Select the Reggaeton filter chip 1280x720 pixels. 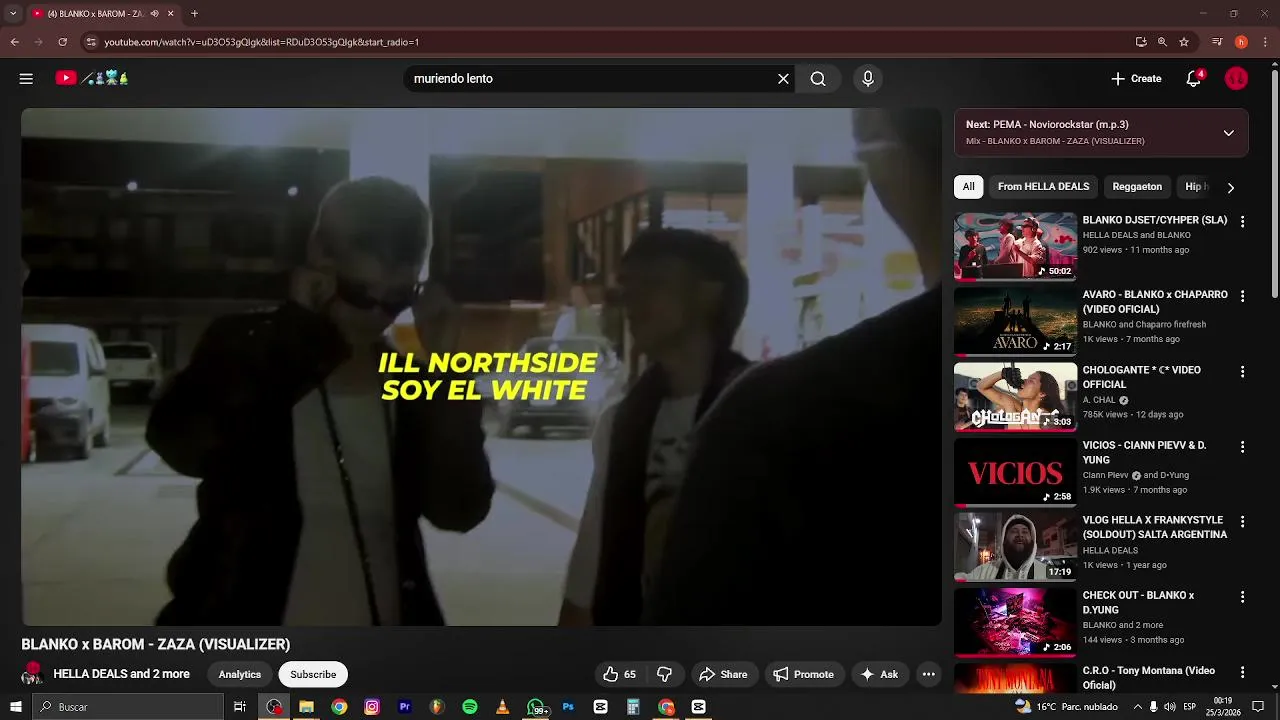tap(1137, 187)
